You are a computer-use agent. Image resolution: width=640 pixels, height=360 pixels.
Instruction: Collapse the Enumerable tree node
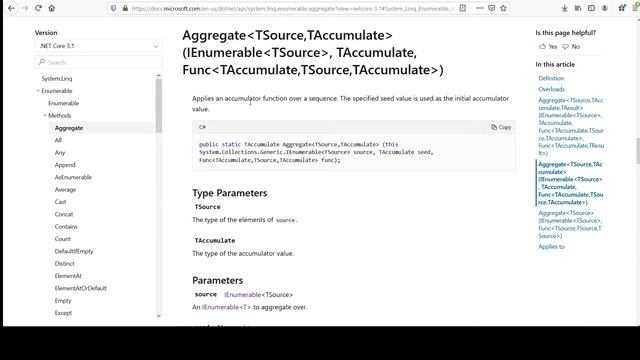(x=38, y=91)
